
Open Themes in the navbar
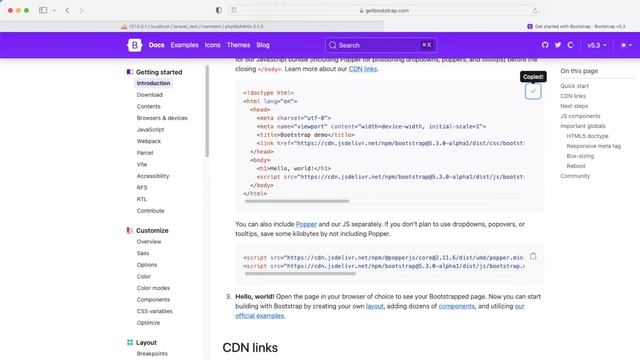tap(238, 45)
